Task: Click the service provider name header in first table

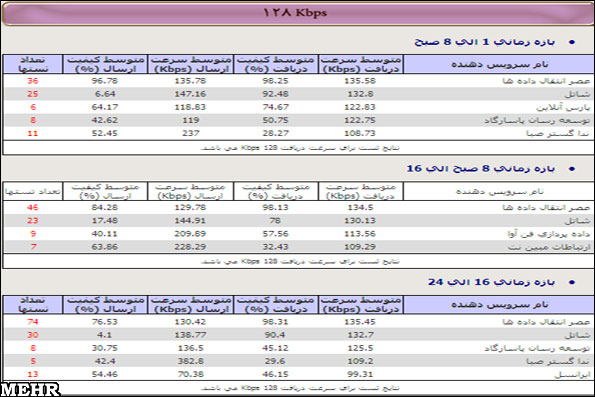Action: (x=499, y=64)
